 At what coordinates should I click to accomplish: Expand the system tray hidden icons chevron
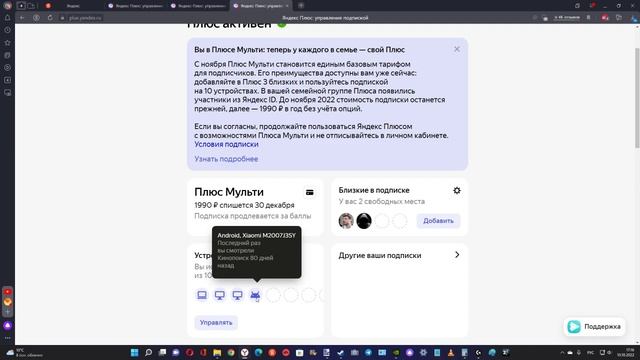pos(562,352)
